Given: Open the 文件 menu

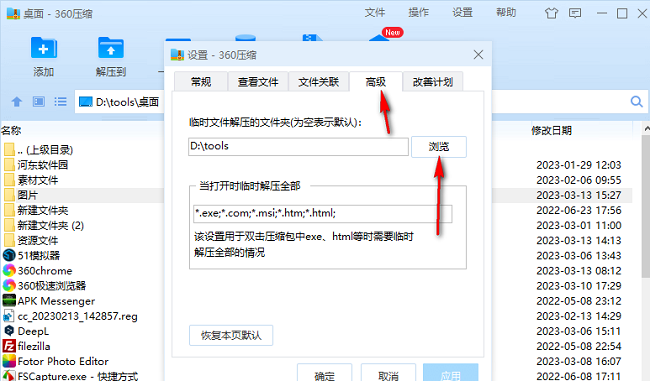Looking at the screenshot, I should [375, 13].
